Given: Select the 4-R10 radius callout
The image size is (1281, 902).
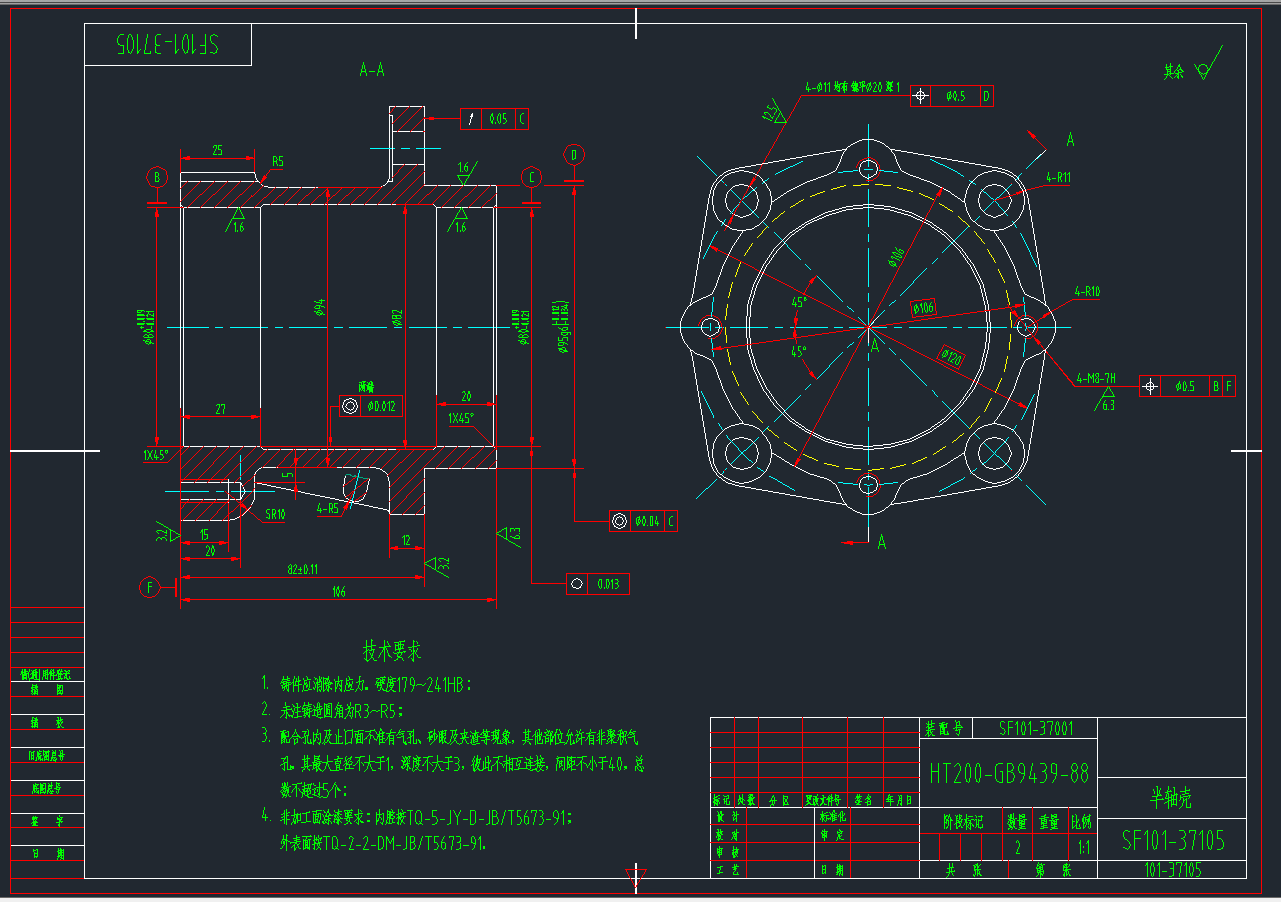Looking at the screenshot, I should (x=1087, y=292).
